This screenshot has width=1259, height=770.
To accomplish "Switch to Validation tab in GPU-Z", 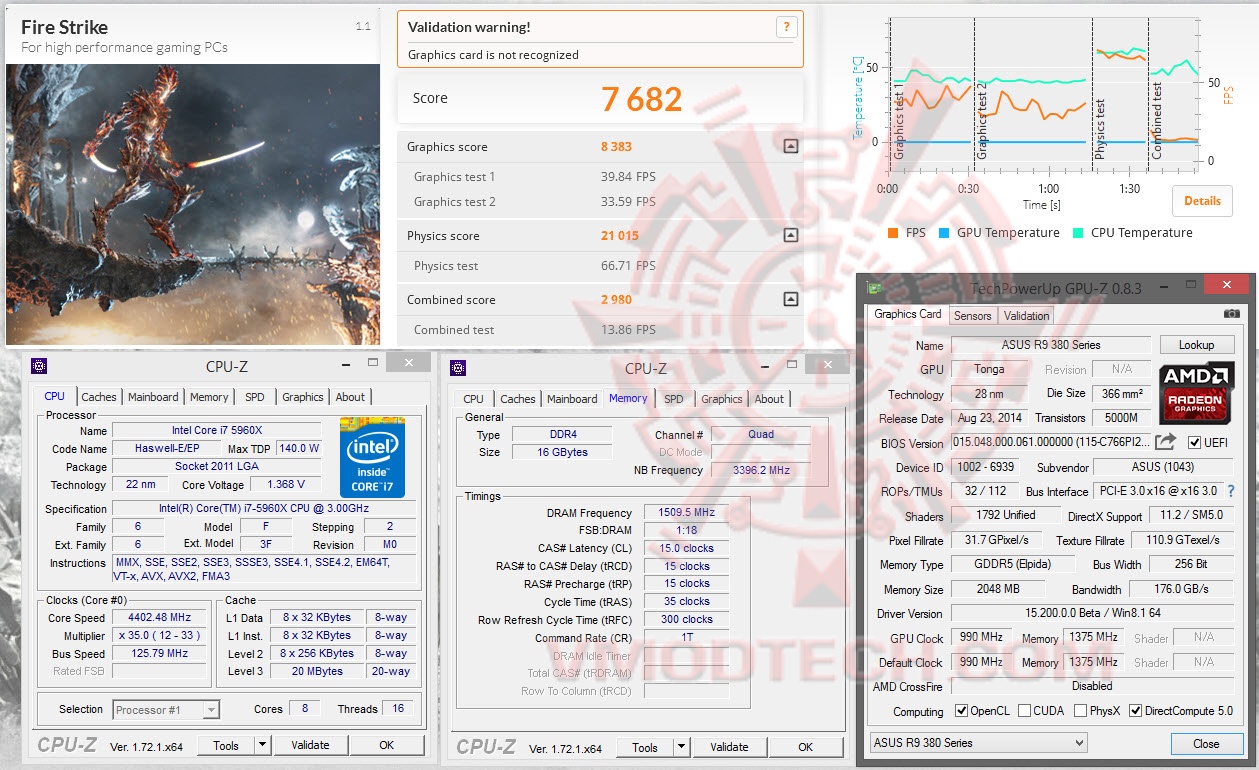I will tap(1027, 316).
